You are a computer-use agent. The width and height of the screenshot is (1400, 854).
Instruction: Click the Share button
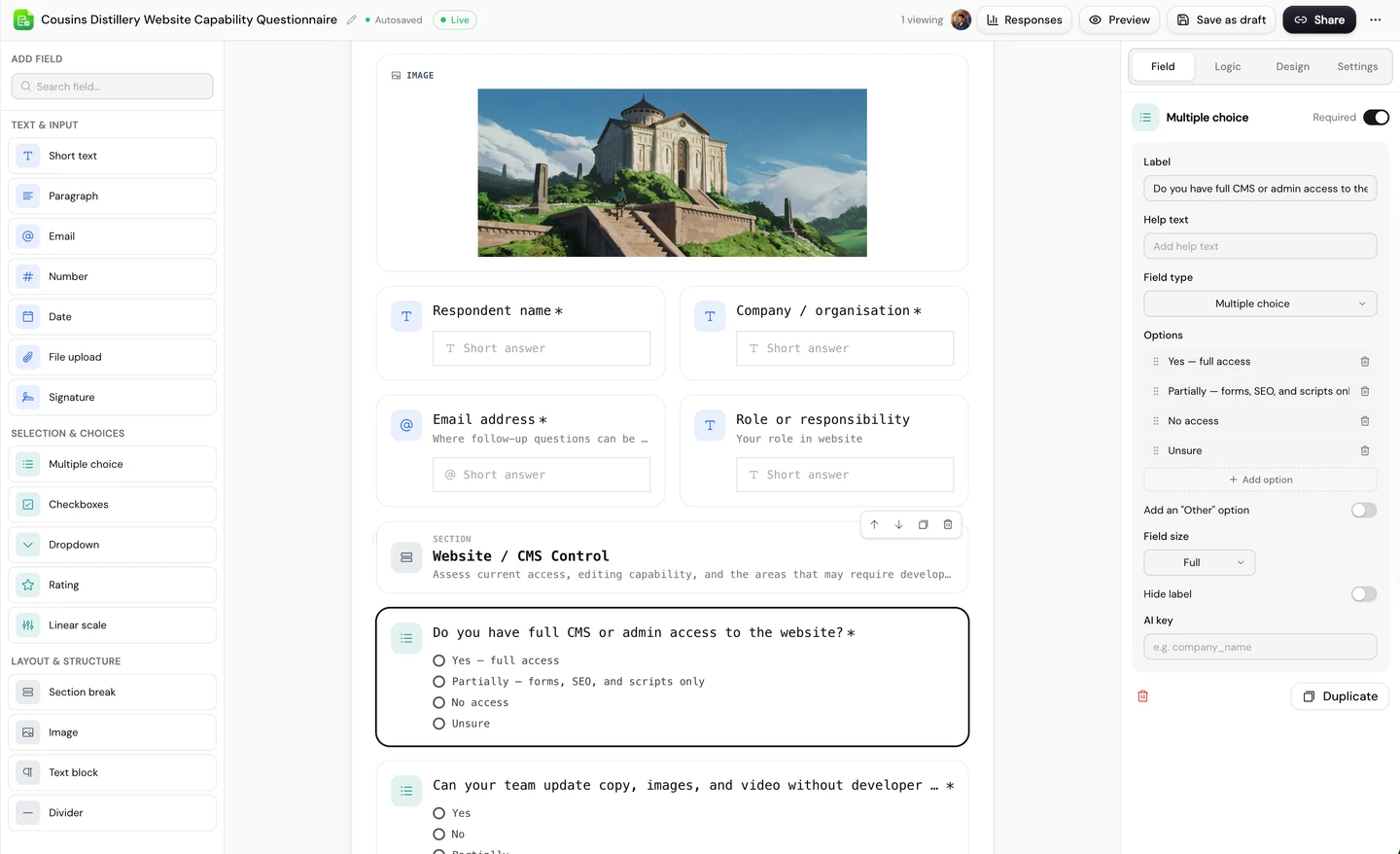pyautogui.click(x=1319, y=19)
